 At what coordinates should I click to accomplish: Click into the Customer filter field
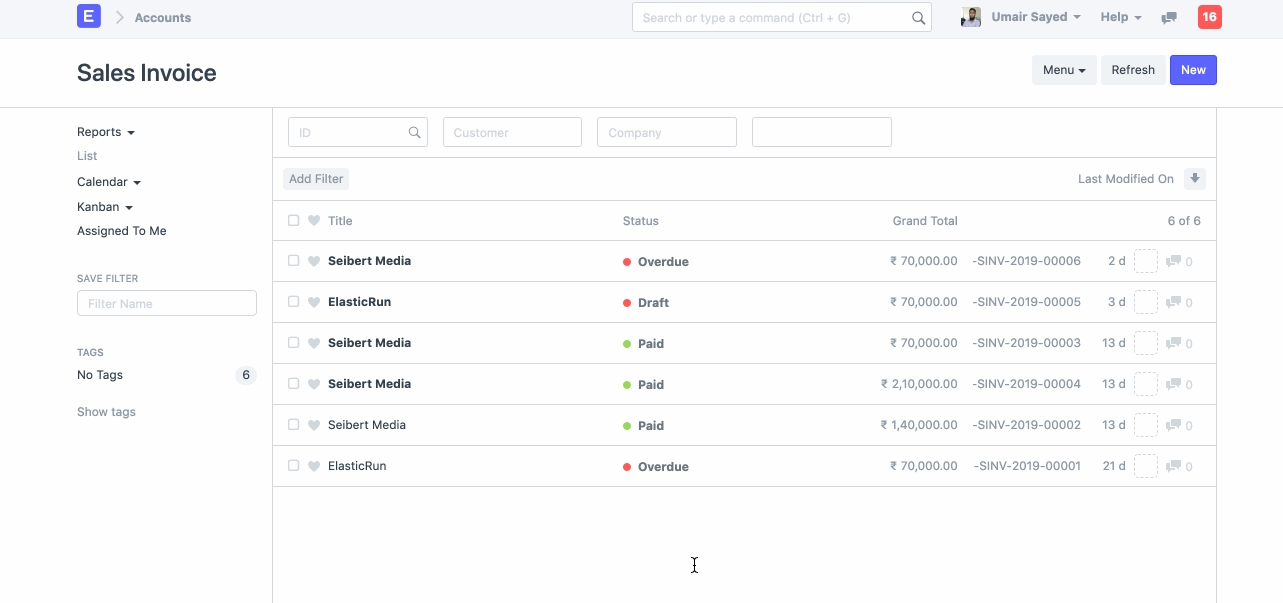coord(512,132)
